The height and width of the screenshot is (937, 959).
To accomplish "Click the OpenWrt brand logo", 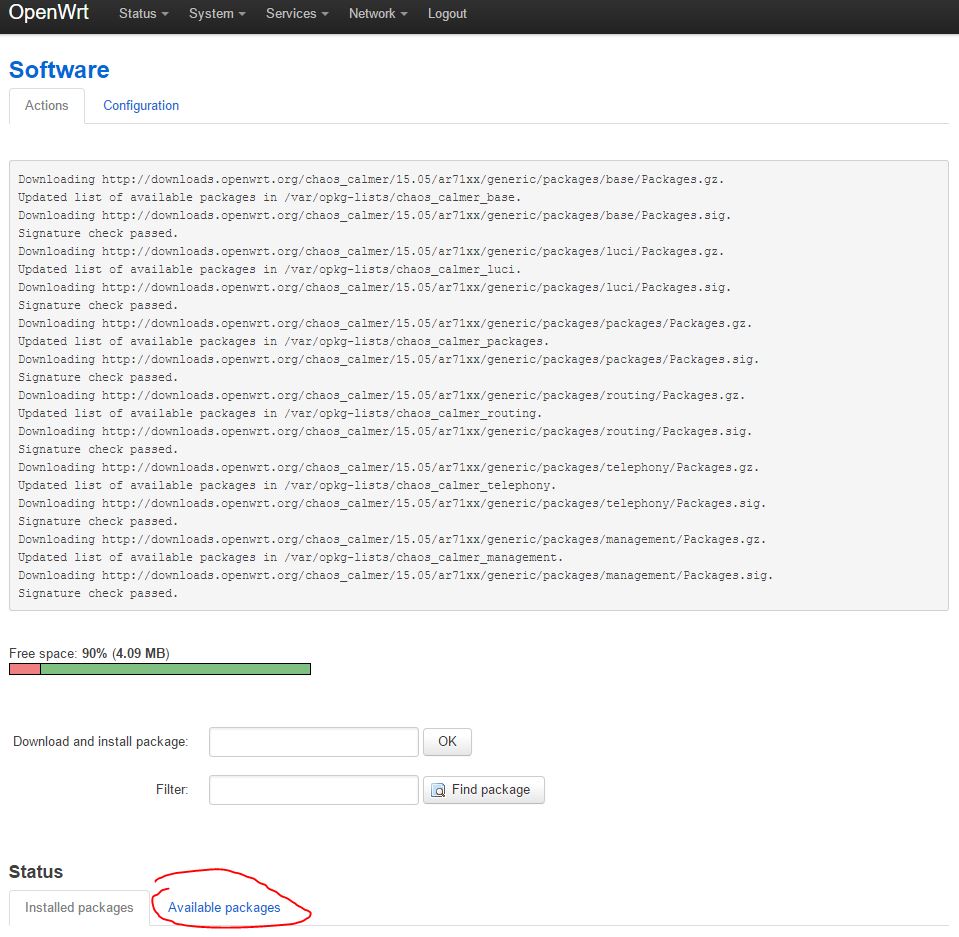I will pyautogui.click(x=48, y=12).
